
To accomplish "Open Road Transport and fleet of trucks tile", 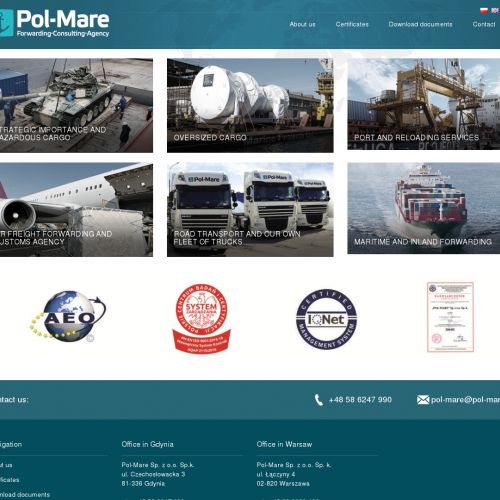I will [x=250, y=210].
